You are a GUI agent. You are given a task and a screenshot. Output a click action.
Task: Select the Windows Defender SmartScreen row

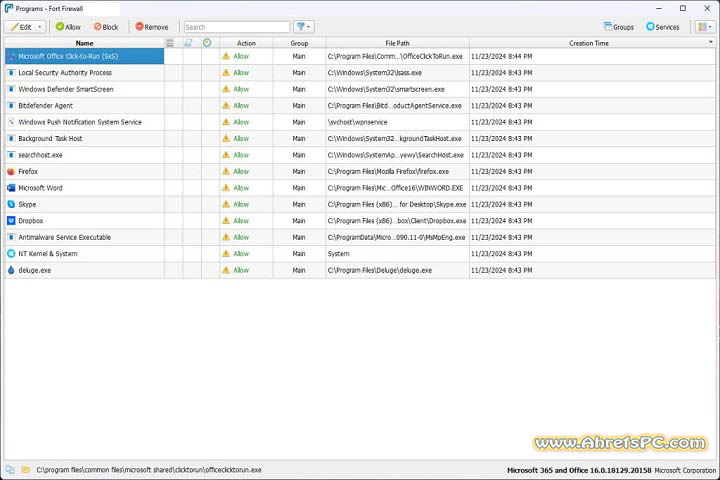pos(360,89)
